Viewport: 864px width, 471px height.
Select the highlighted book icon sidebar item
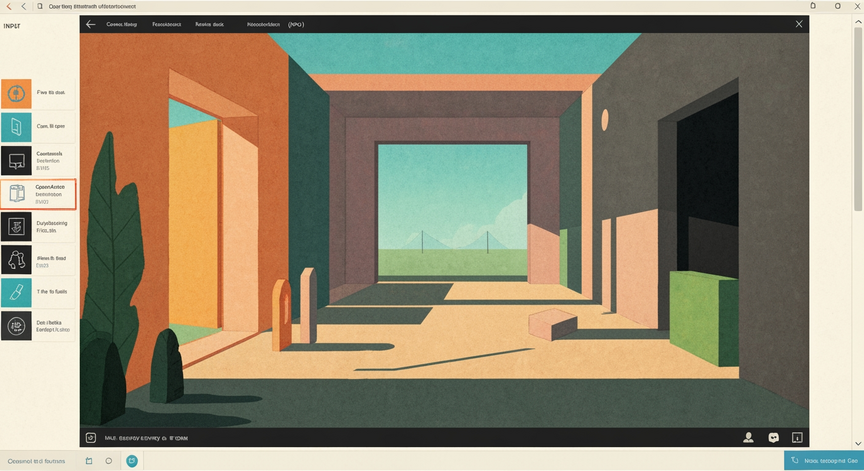[38, 194]
